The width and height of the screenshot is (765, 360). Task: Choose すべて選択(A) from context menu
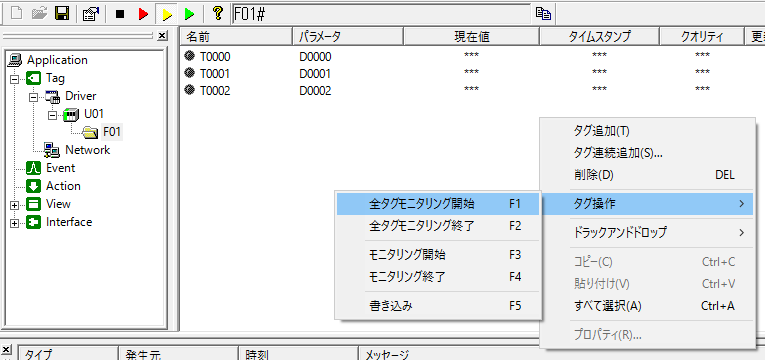click(646, 306)
